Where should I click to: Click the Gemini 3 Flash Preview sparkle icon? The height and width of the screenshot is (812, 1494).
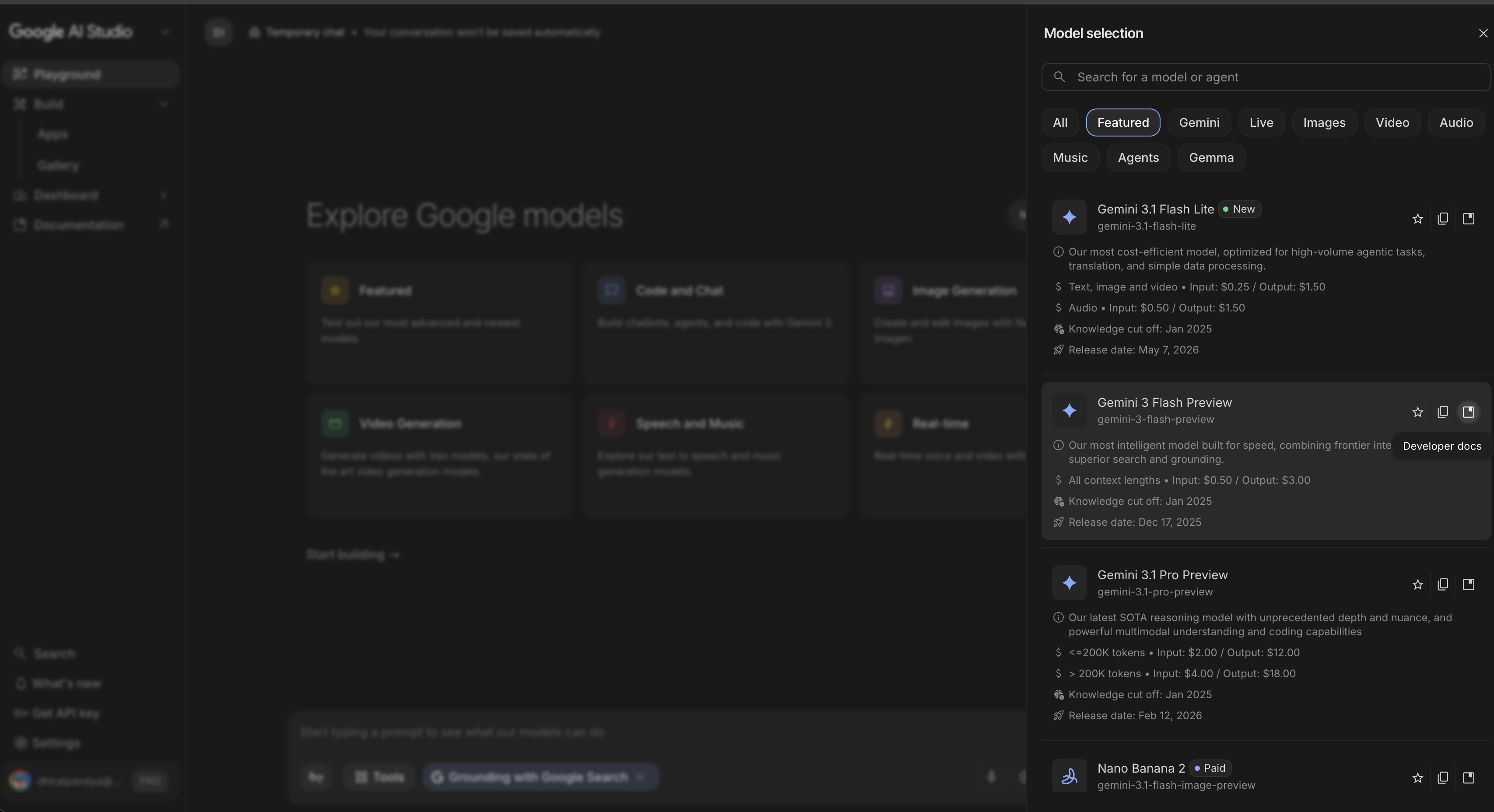tap(1070, 411)
